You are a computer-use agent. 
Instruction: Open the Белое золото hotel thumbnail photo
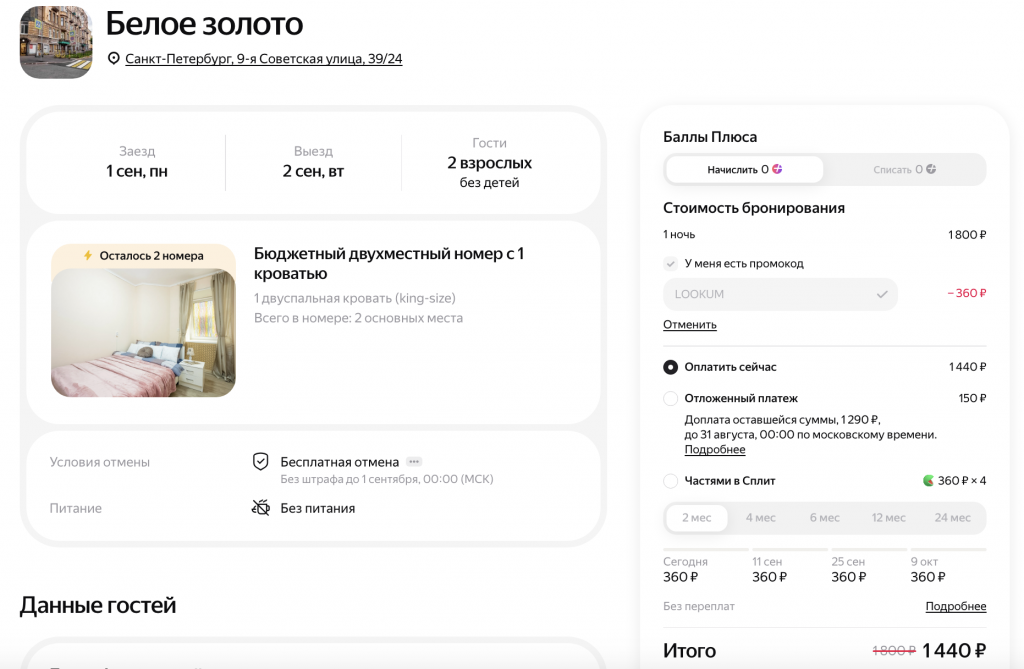[56, 42]
